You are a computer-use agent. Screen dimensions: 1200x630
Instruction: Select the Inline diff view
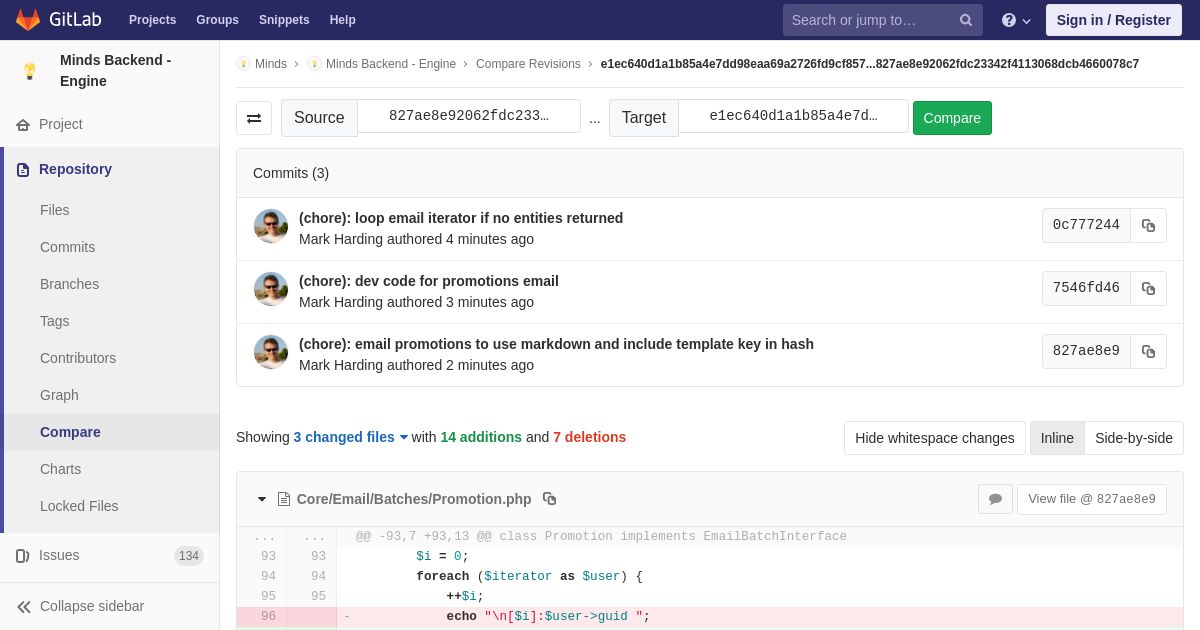click(1057, 438)
